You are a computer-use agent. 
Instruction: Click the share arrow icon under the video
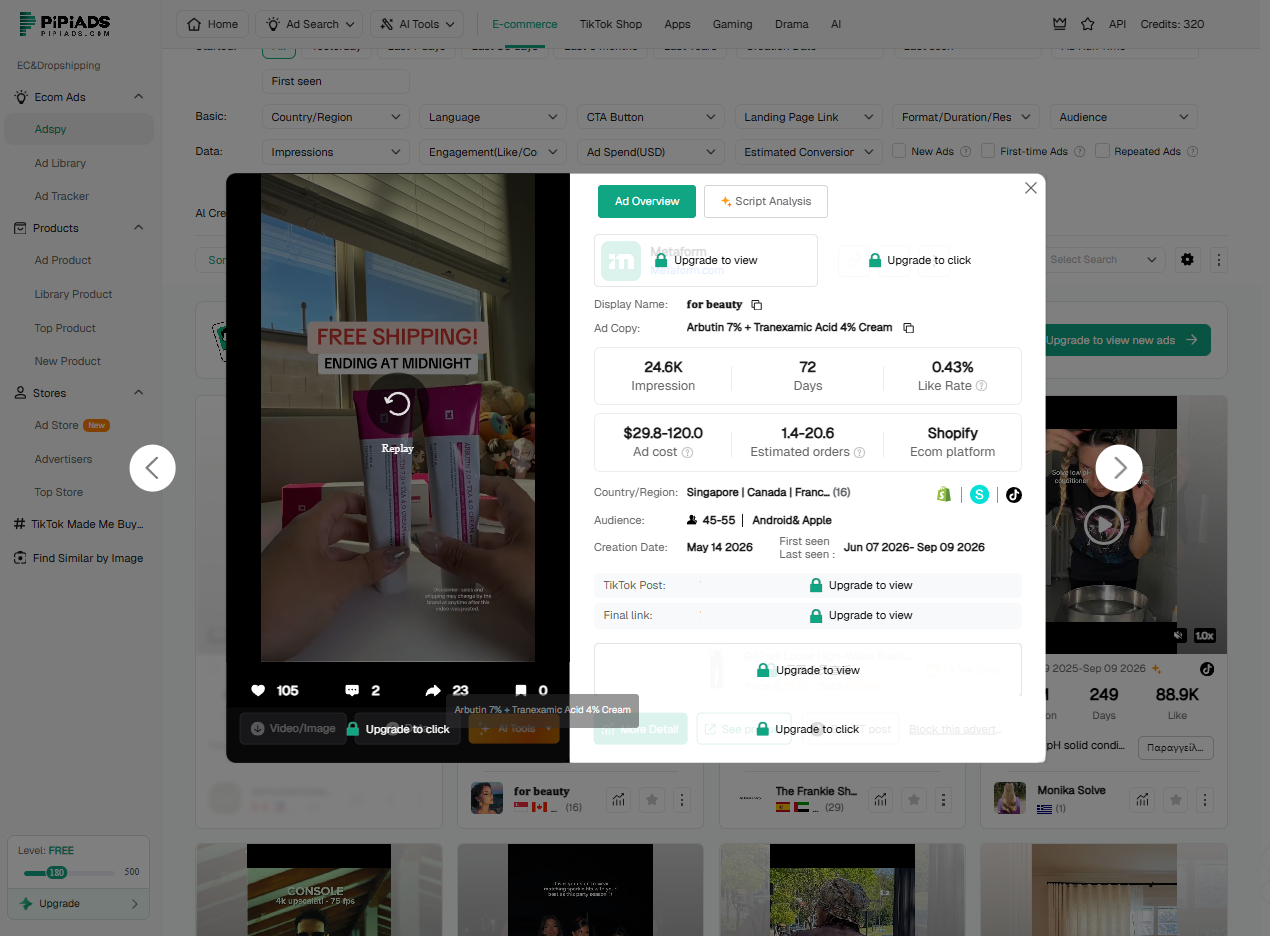click(433, 690)
